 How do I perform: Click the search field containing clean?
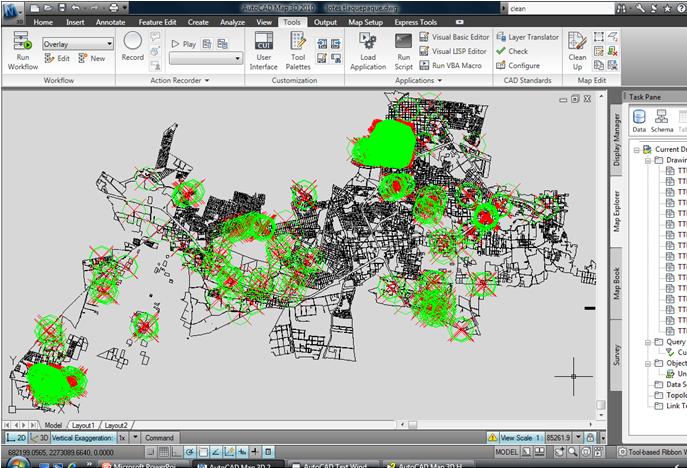(561, 8)
